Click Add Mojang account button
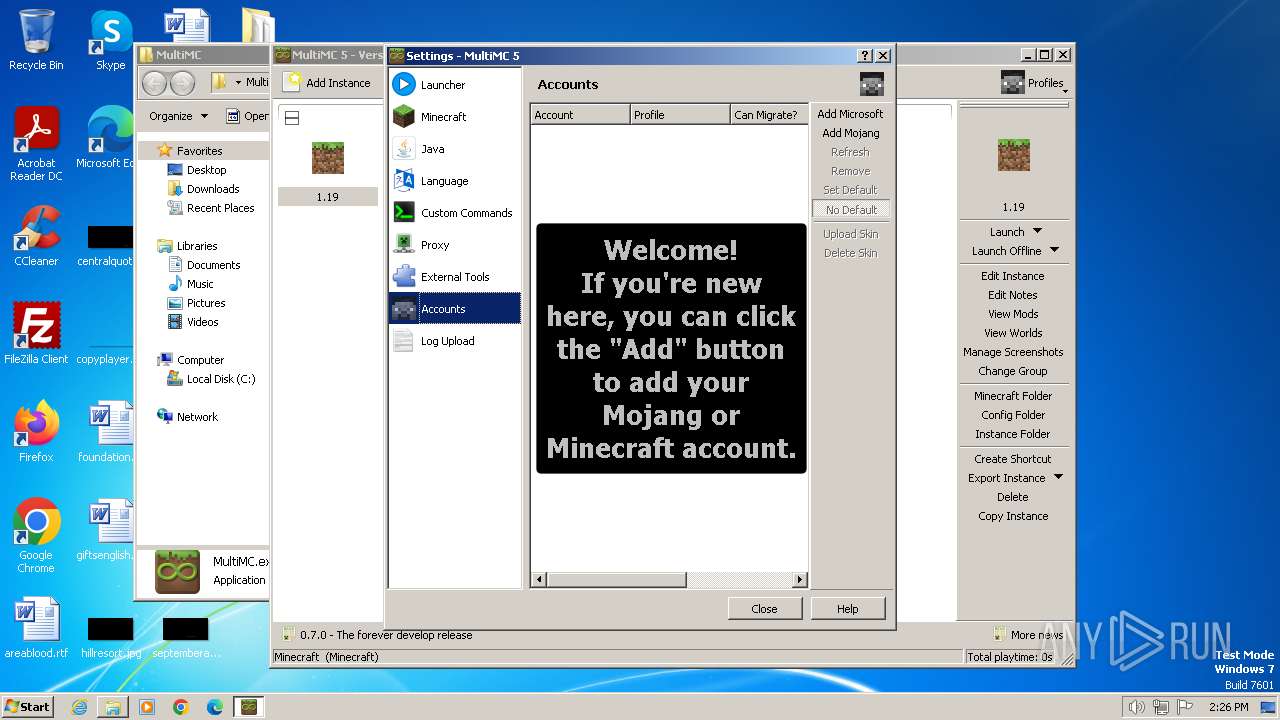The width and height of the screenshot is (1280, 720). tap(850, 133)
